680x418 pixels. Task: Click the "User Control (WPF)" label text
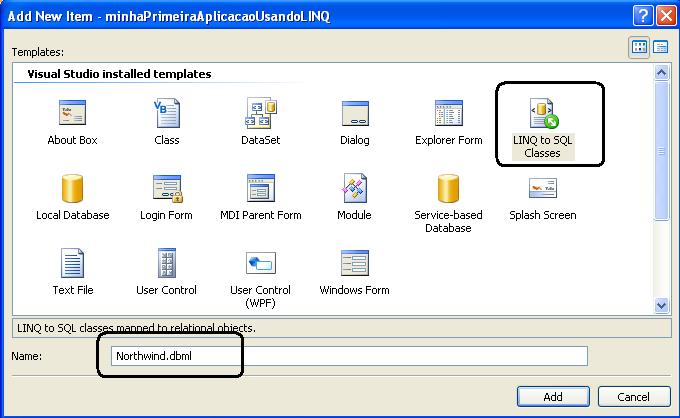tap(261, 297)
